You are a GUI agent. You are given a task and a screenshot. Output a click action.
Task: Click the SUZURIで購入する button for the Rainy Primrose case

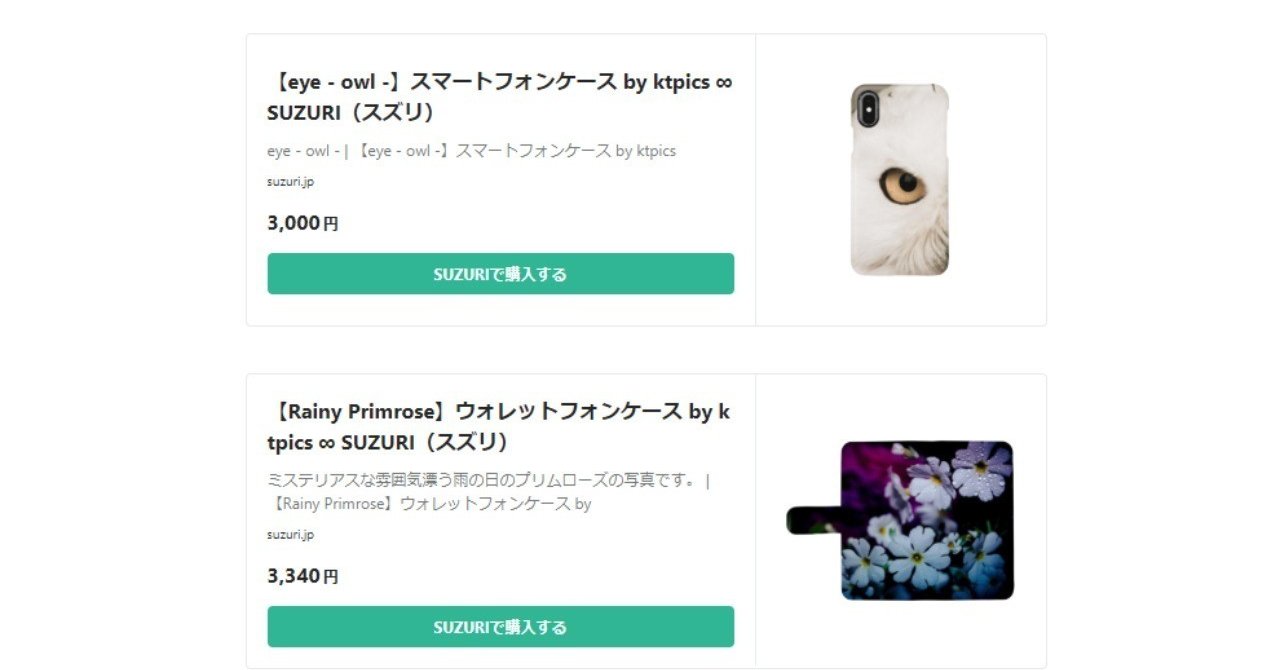[499, 626]
